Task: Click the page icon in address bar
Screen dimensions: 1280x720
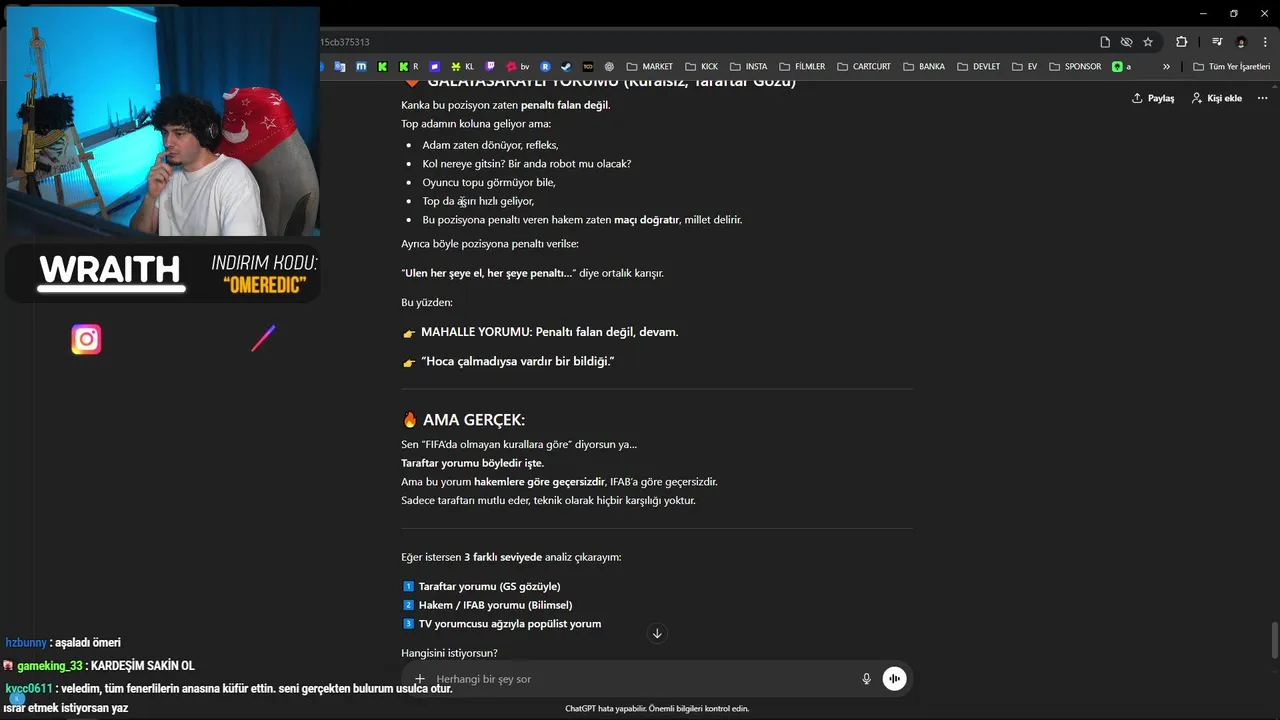Action: tap(1105, 42)
